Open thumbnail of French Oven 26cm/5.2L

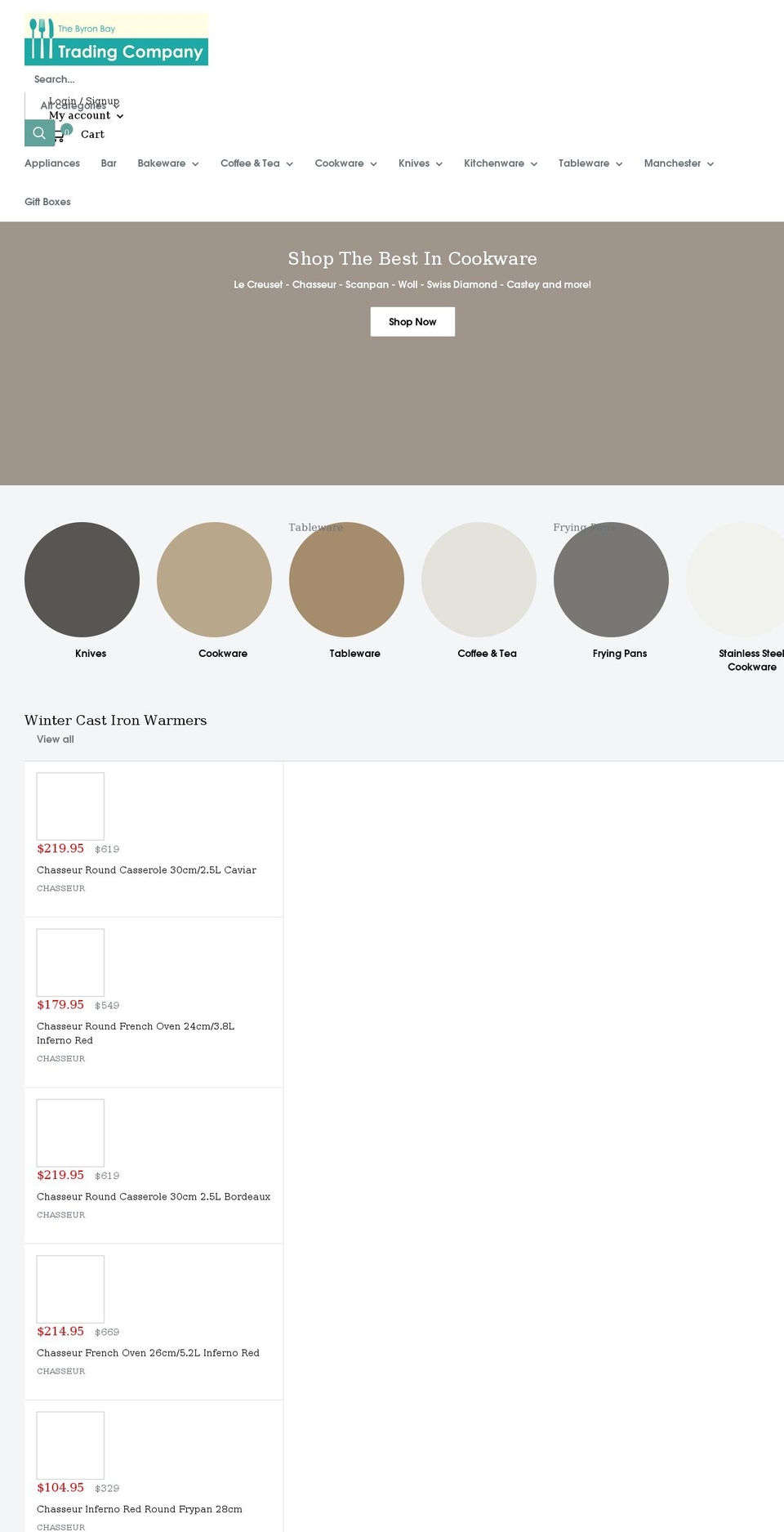70,1289
